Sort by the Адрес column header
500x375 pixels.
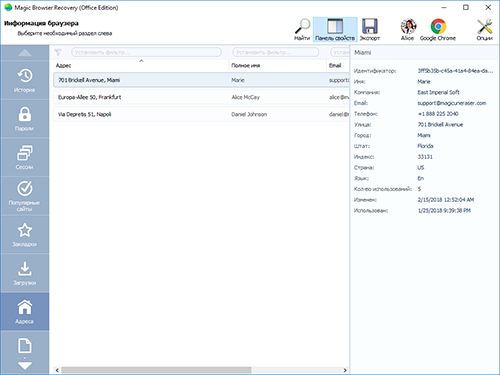coord(141,65)
